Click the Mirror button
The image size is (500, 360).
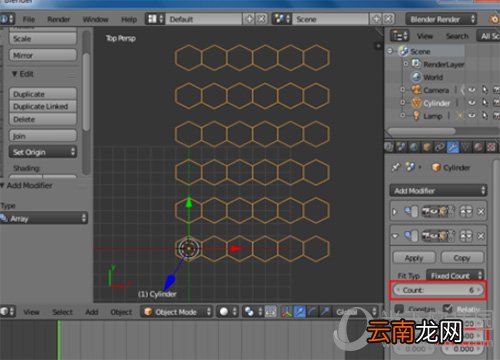pos(43,55)
